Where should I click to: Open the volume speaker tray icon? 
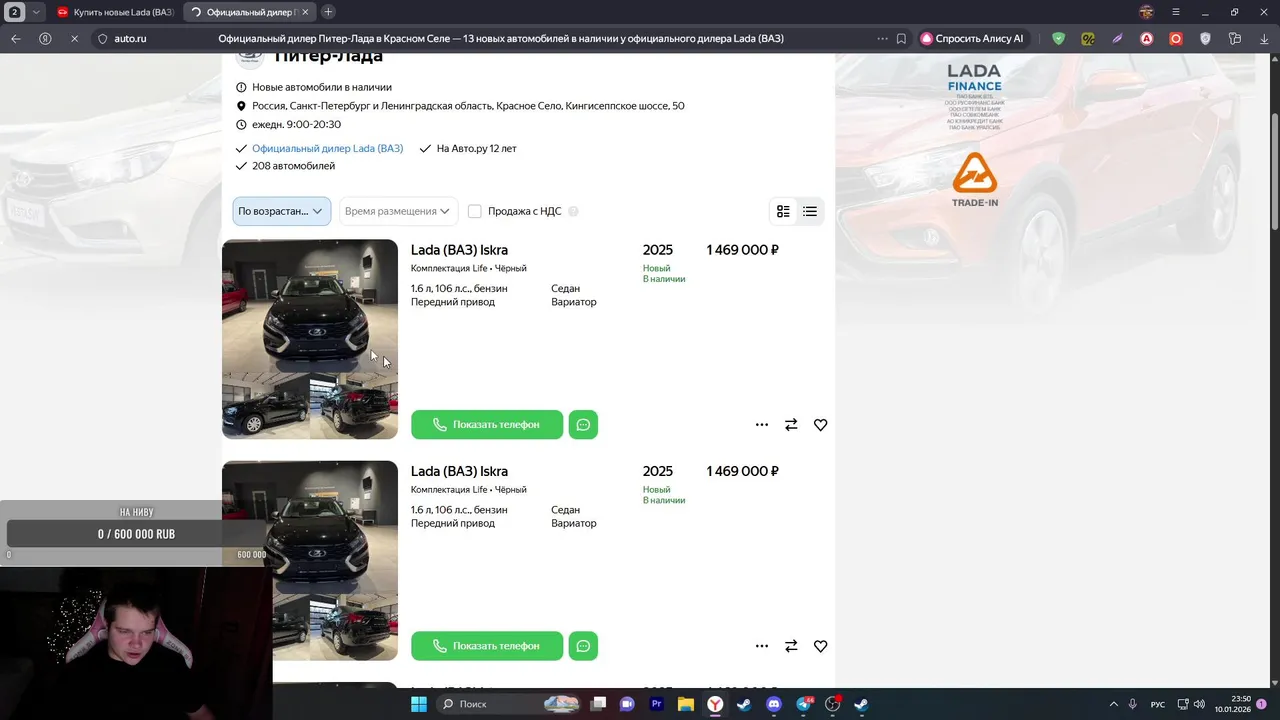(1199, 704)
